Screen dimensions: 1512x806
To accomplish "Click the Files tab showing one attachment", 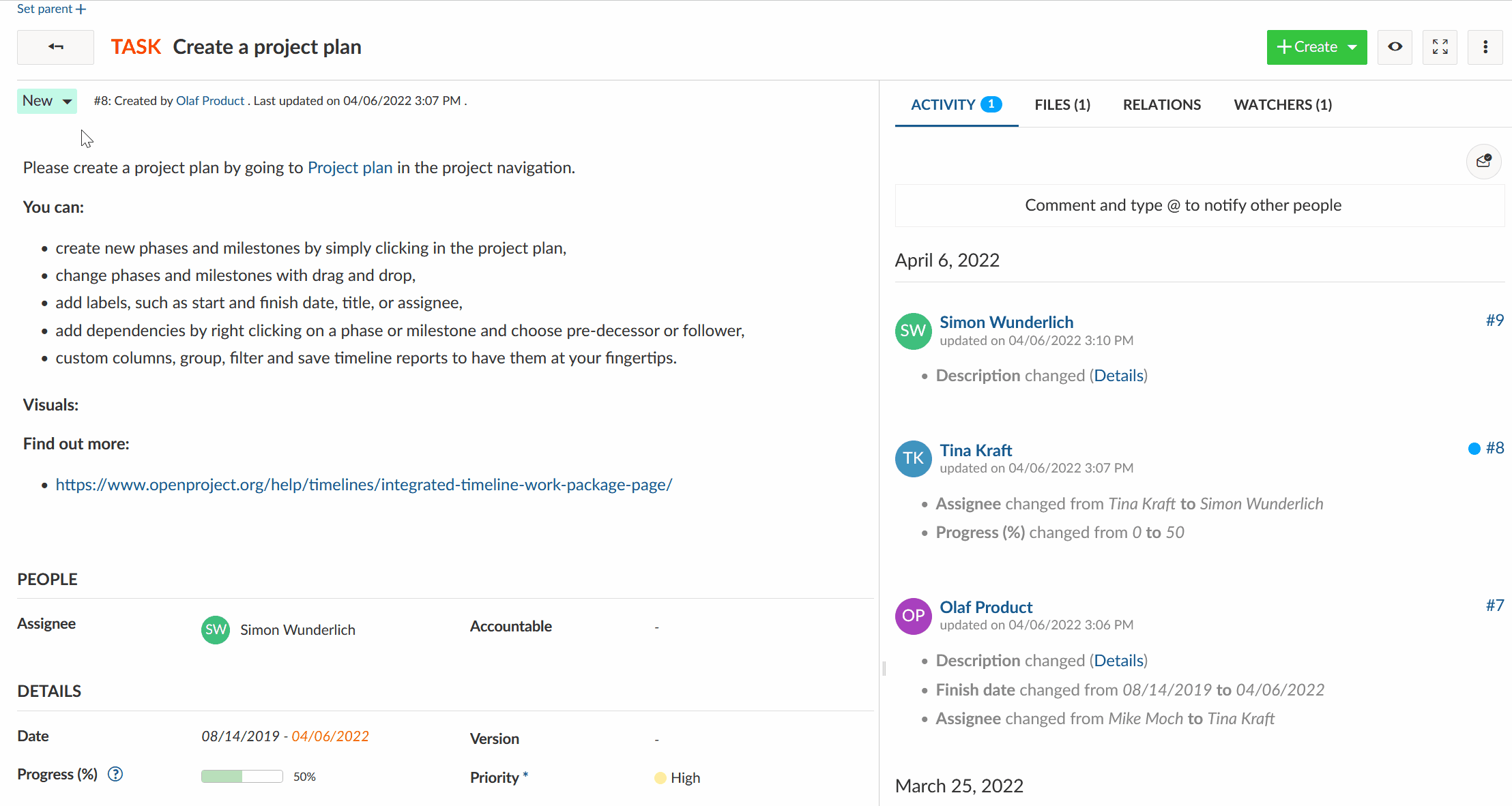I will [x=1064, y=104].
